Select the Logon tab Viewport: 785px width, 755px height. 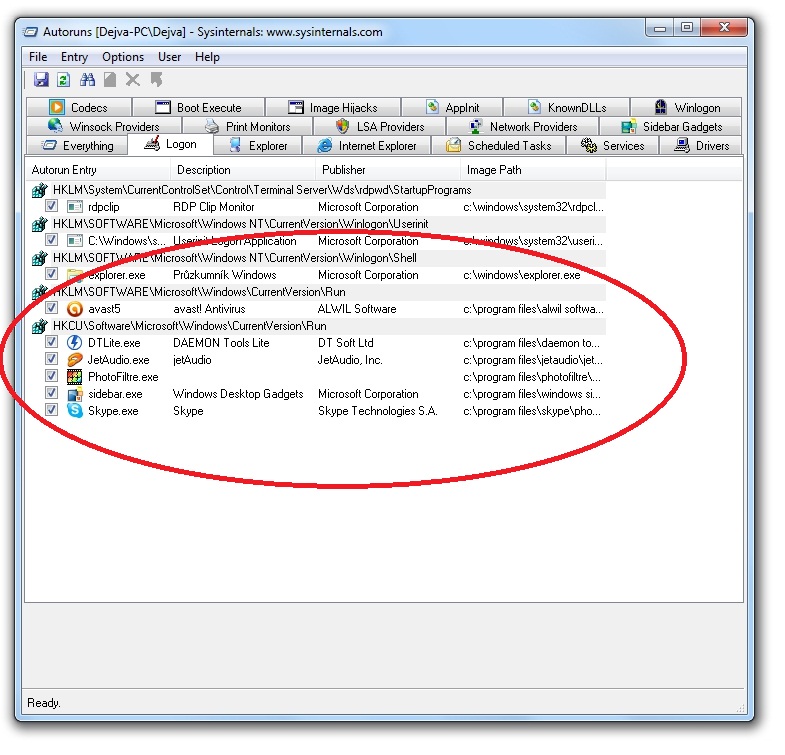[x=171, y=145]
